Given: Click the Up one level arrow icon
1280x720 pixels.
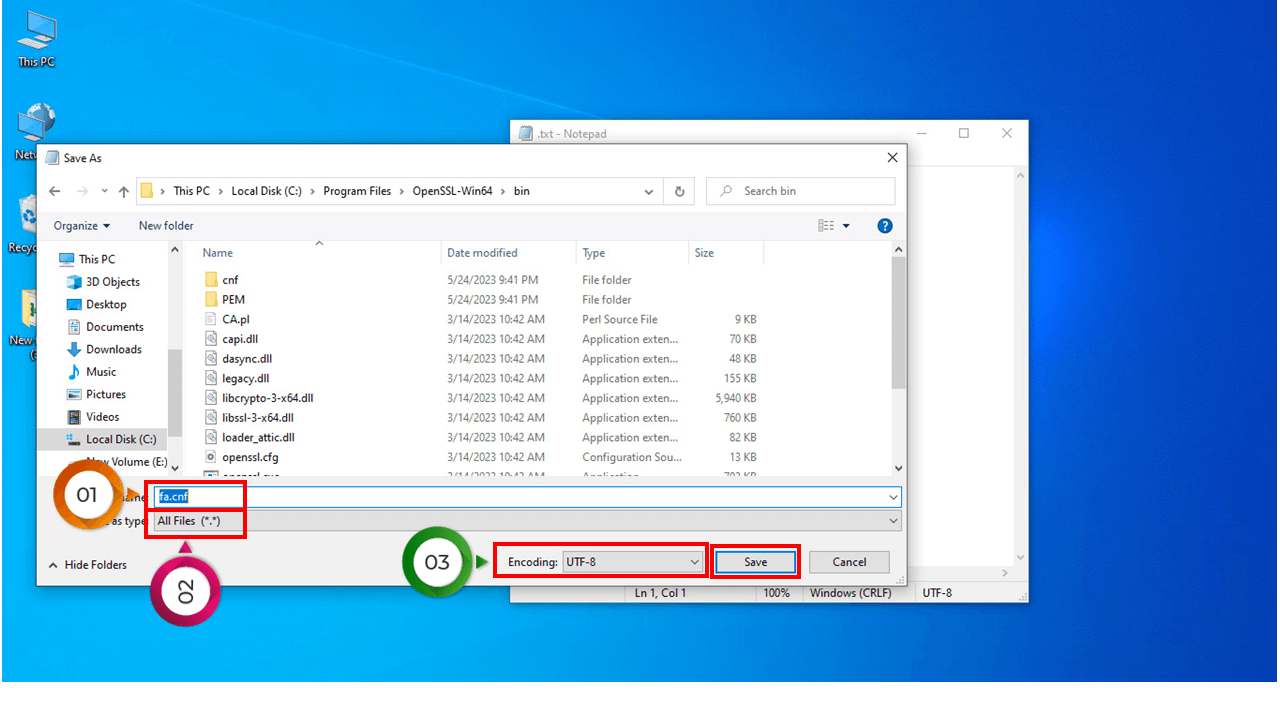Looking at the screenshot, I should 124,191.
